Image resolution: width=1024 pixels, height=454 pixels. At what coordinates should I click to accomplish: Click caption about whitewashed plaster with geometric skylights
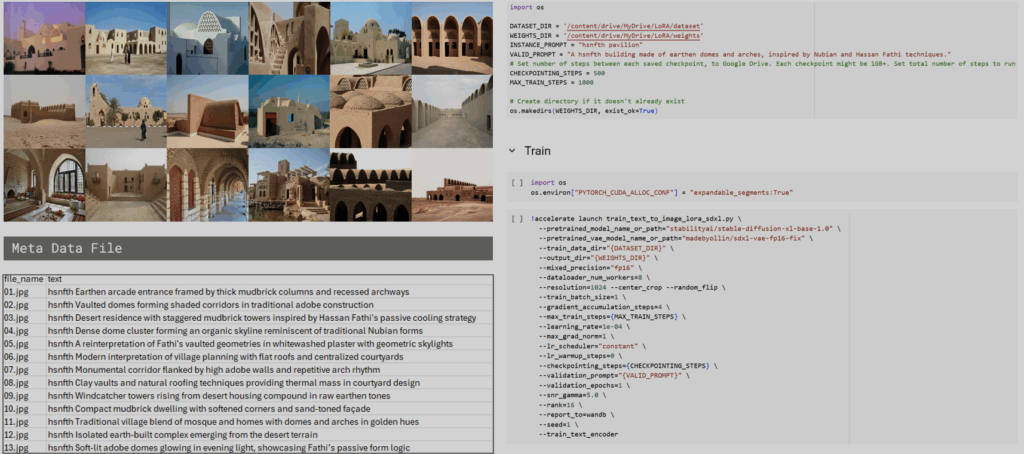[x=250, y=344]
